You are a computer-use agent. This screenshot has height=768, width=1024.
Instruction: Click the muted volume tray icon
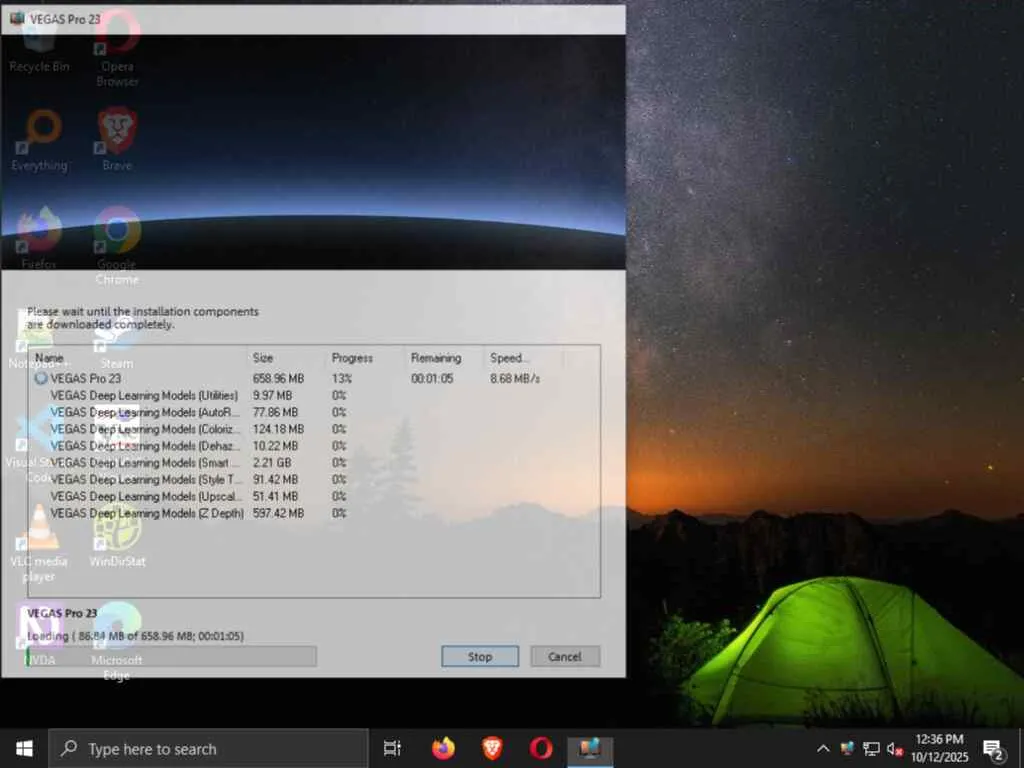pos(895,749)
